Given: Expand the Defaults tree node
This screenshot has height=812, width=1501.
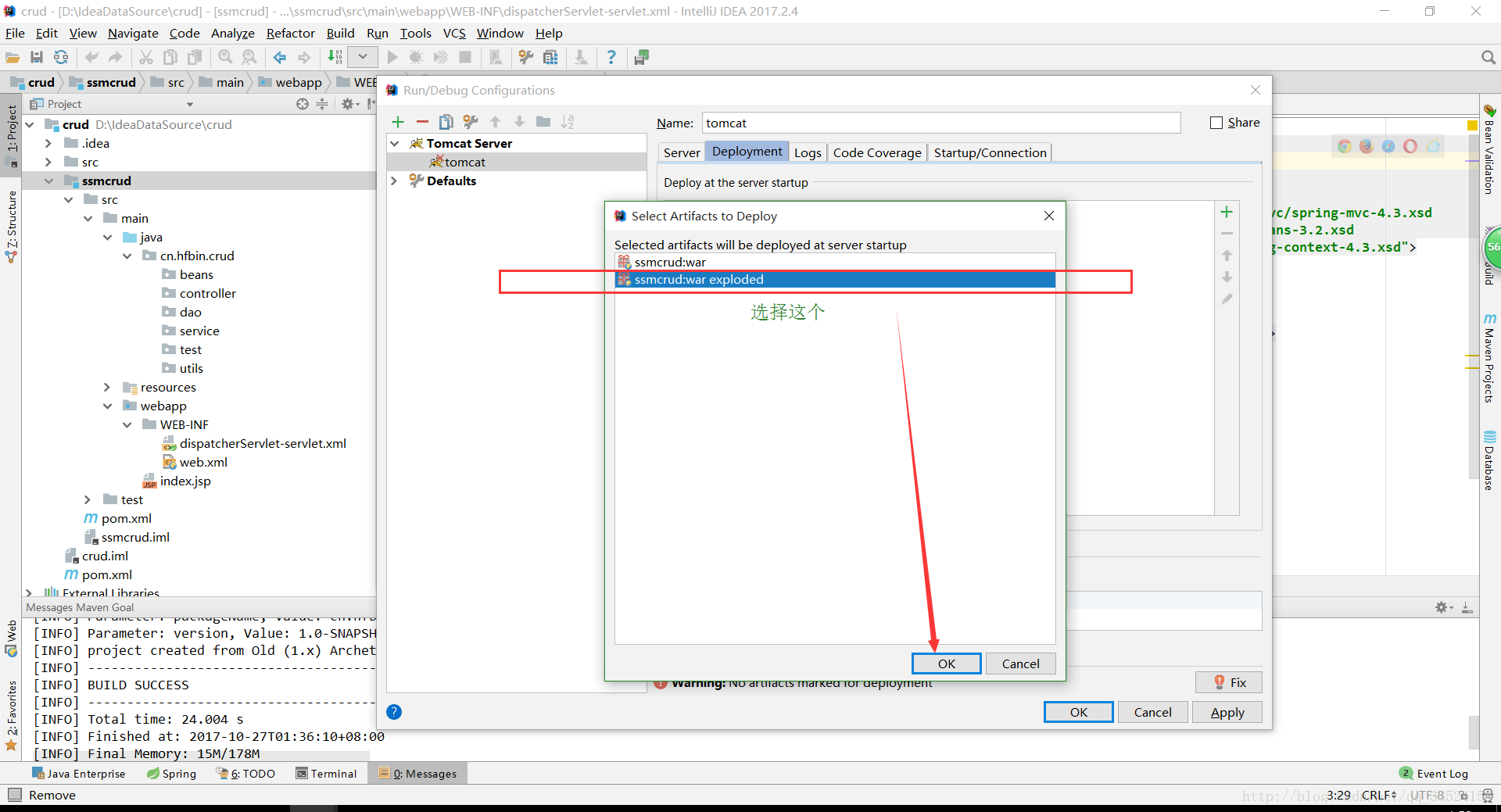Looking at the screenshot, I should (395, 181).
